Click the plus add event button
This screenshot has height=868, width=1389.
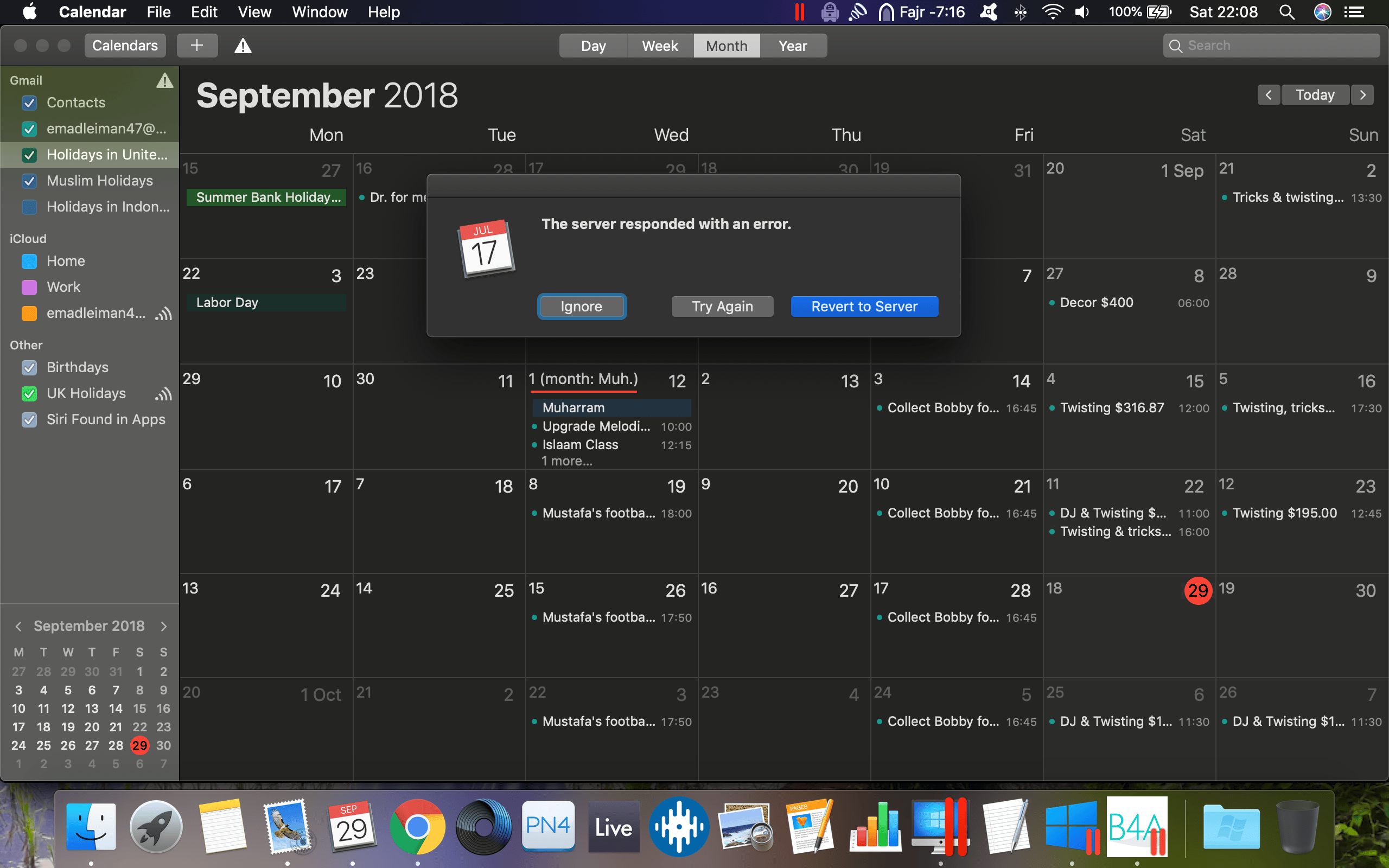tap(197, 46)
